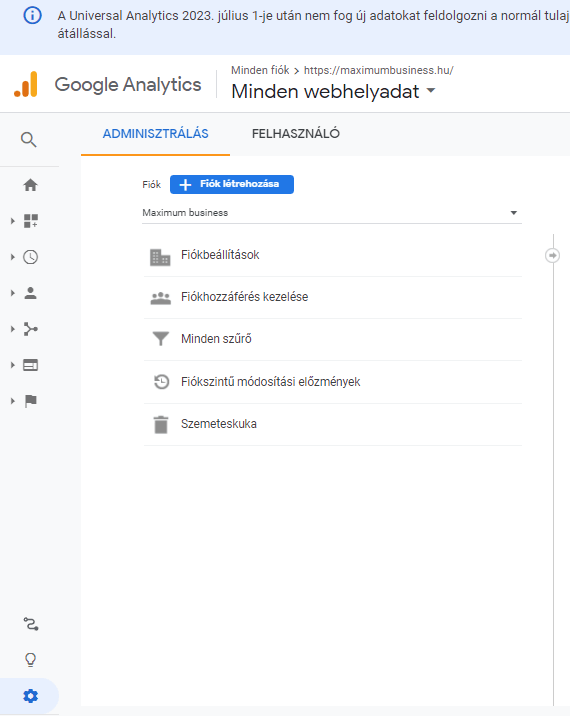This screenshot has height=716, width=570.
Task: Switch to the FELHASZNÁLÓ tab
Action: coord(296,134)
